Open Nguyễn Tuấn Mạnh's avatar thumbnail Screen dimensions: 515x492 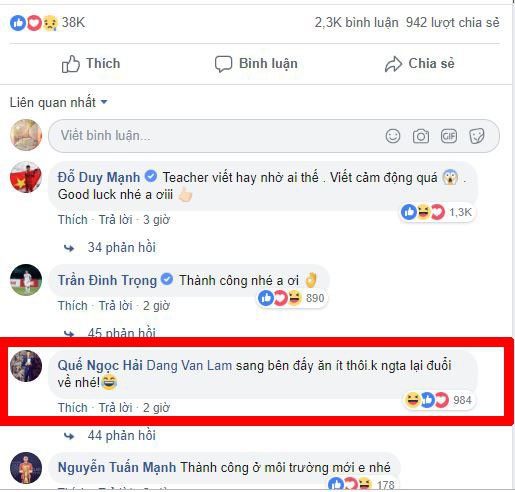click(26, 468)
